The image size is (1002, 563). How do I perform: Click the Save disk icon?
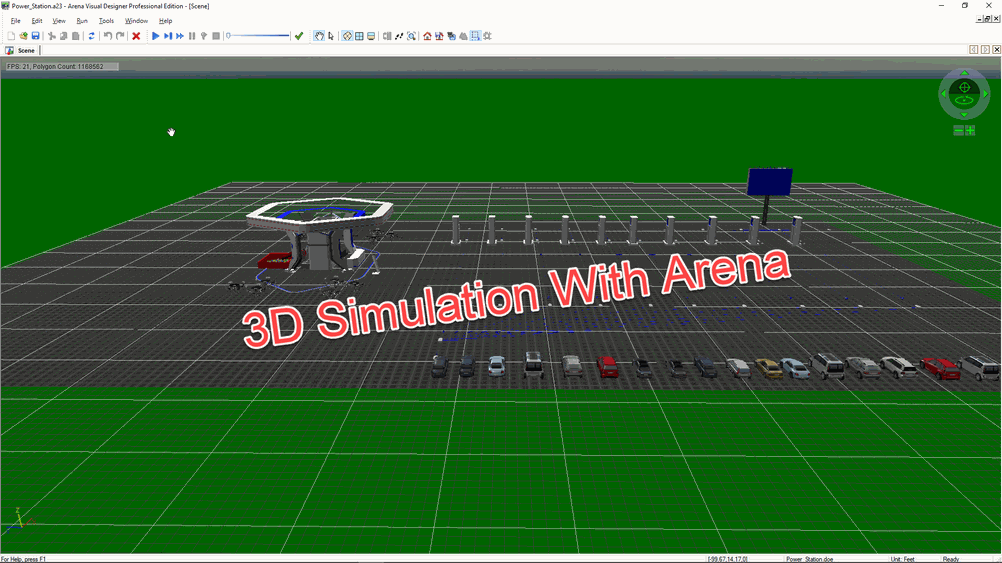click(35, 36)
